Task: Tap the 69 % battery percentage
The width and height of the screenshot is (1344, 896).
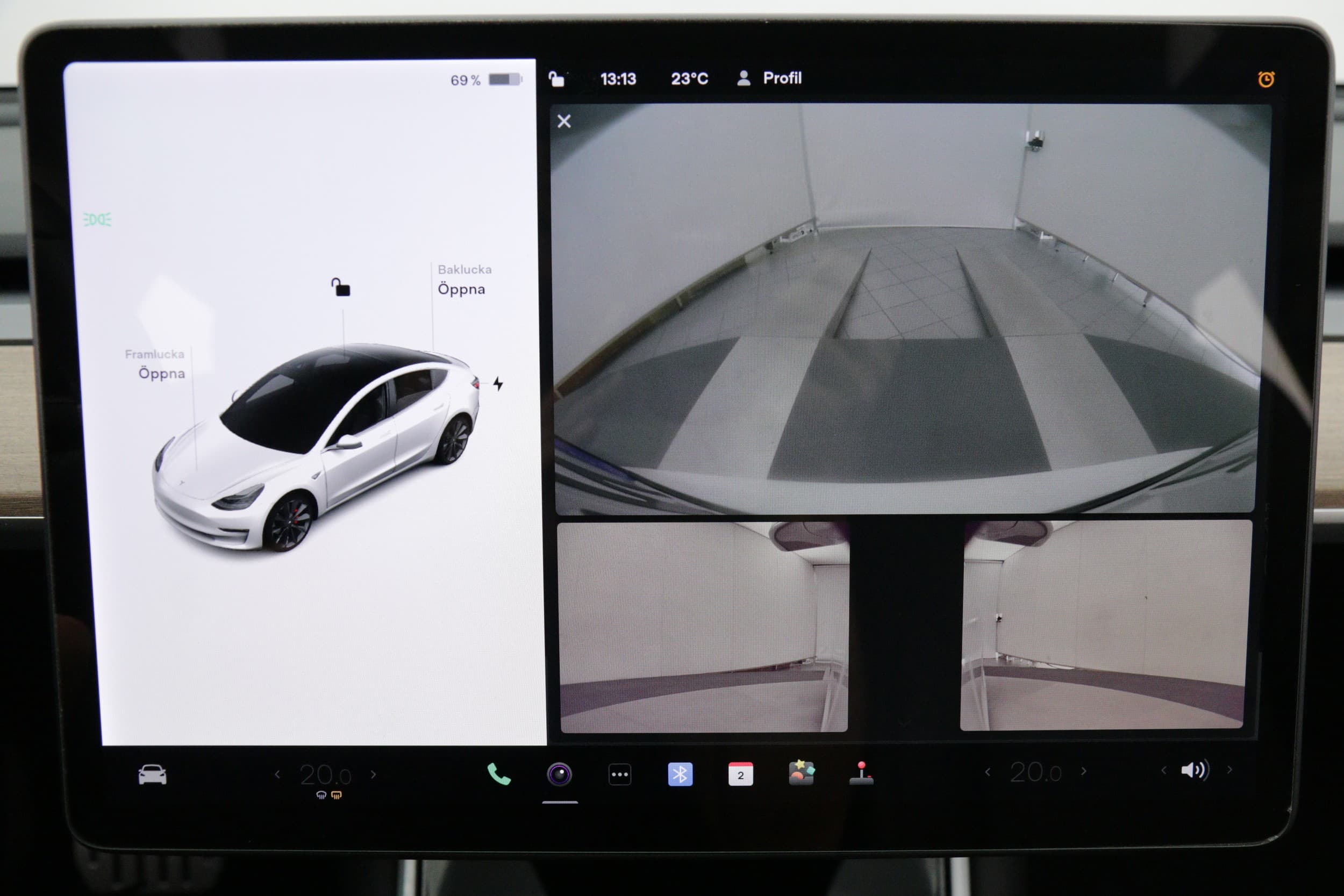Action: point(465,80)
